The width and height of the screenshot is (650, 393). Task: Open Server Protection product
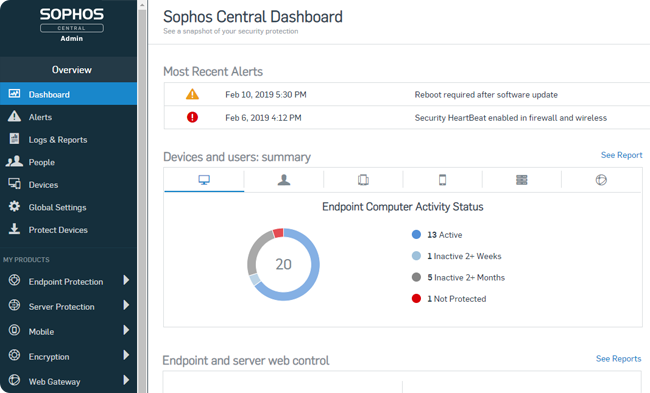[61, 307]
